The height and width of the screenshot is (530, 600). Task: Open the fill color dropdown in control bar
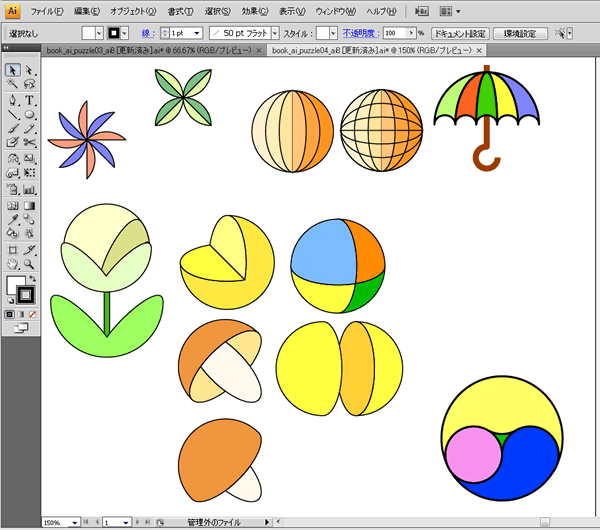point(99,33)
